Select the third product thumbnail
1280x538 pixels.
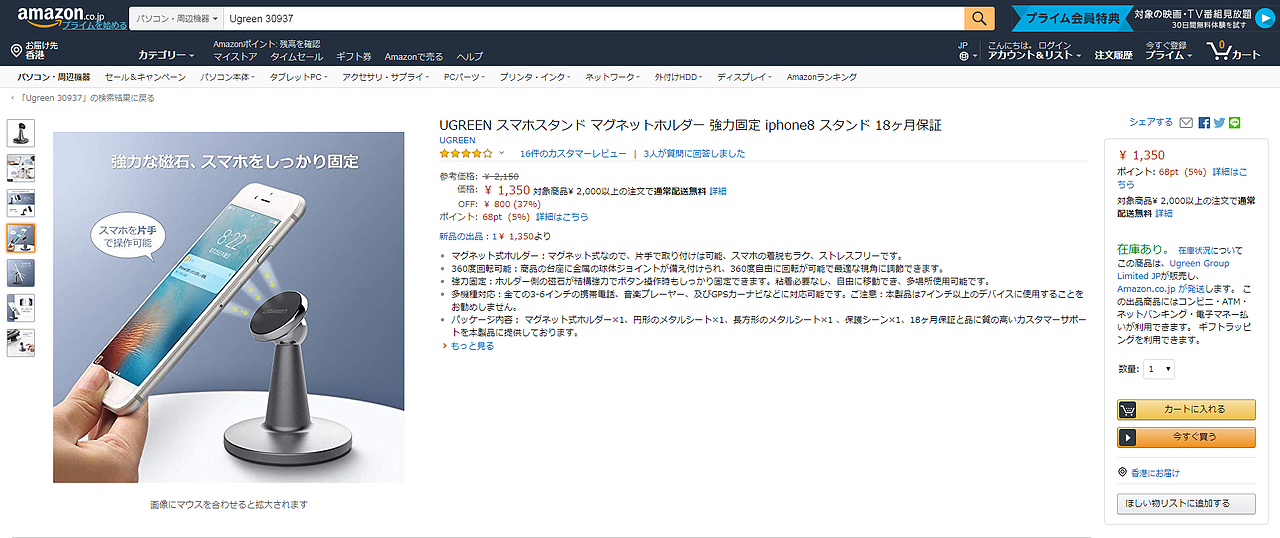[21, 202]
